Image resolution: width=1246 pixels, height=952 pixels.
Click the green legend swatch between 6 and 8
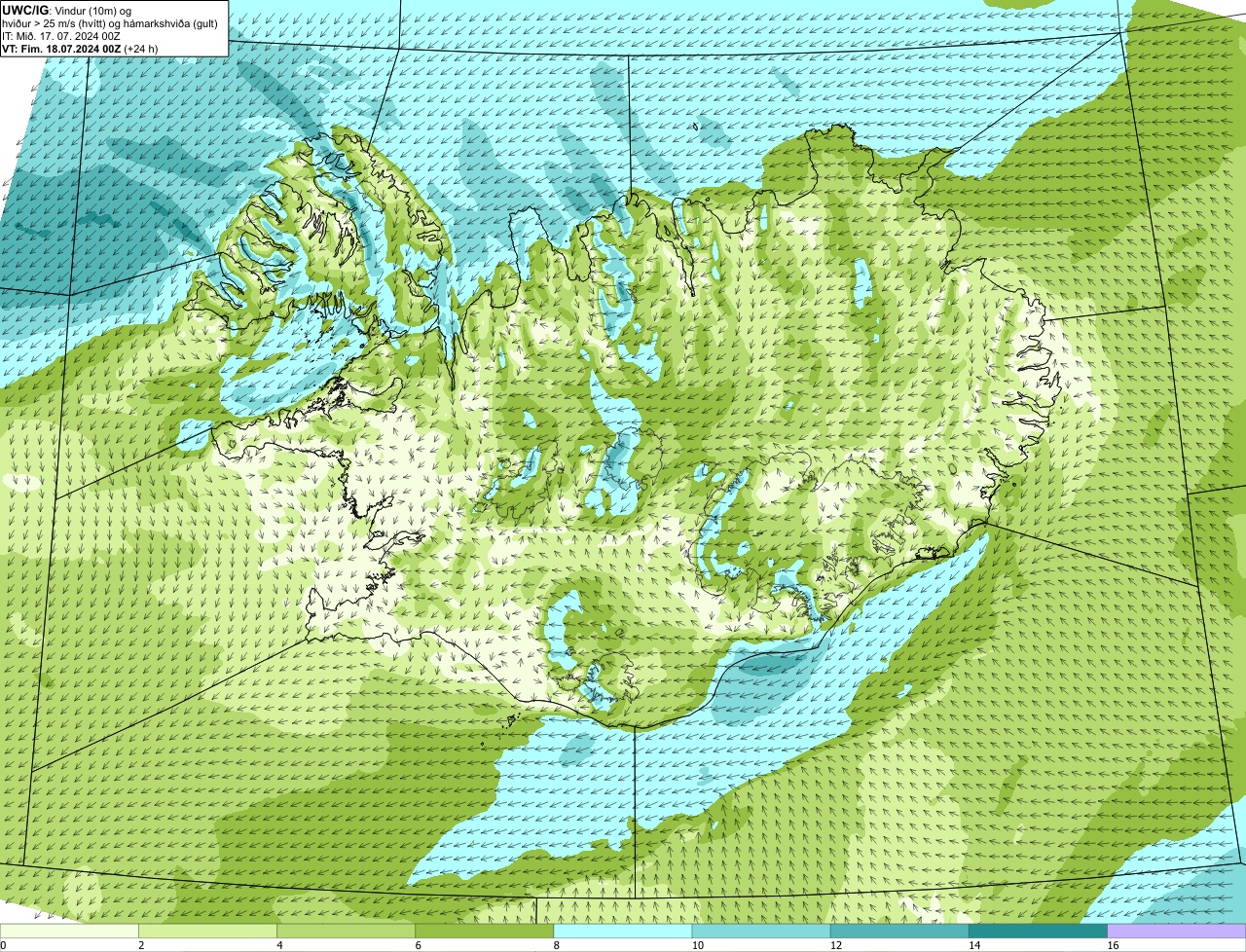point(485,932)
